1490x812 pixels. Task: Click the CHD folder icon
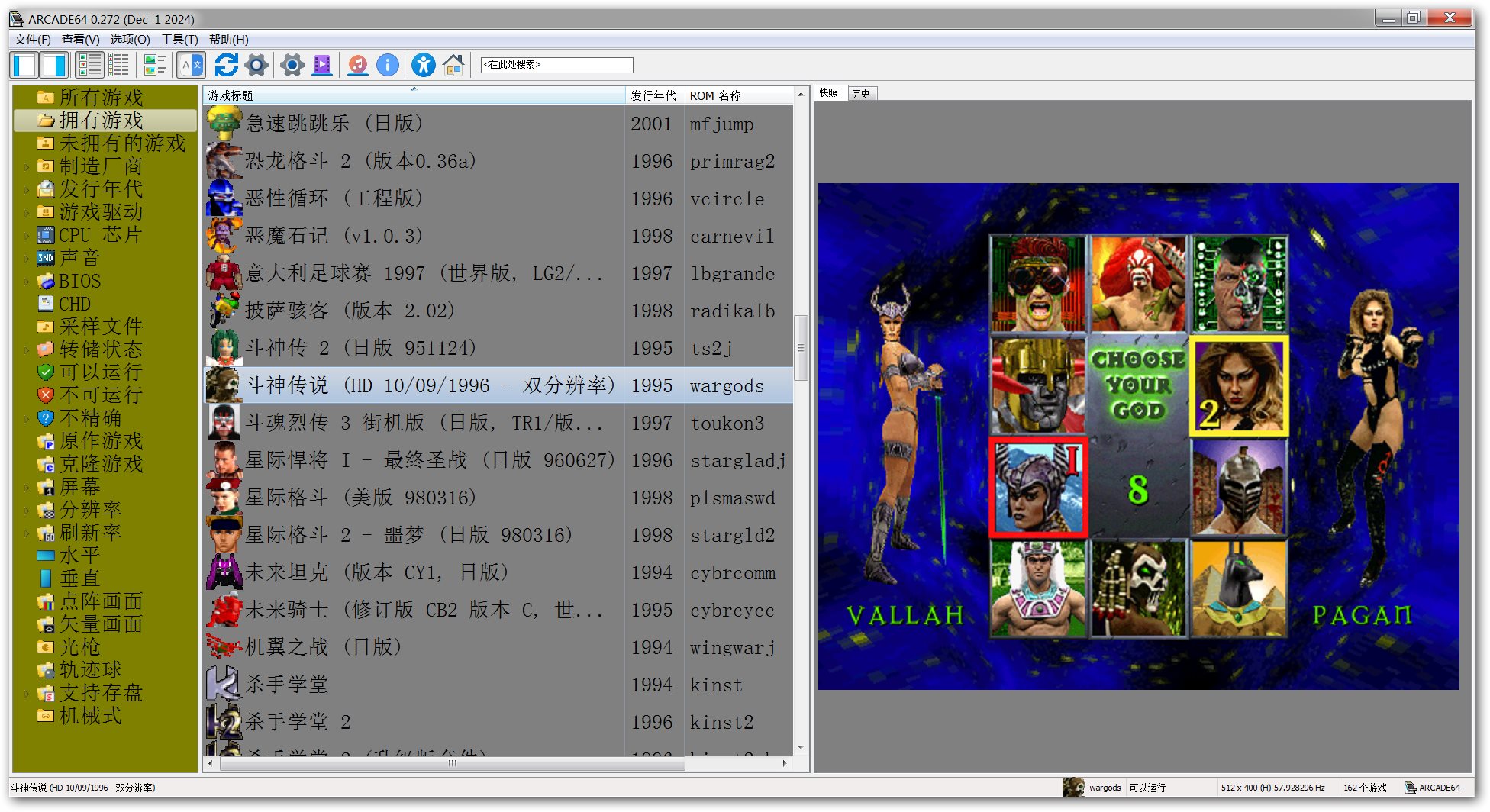point(46,304)
